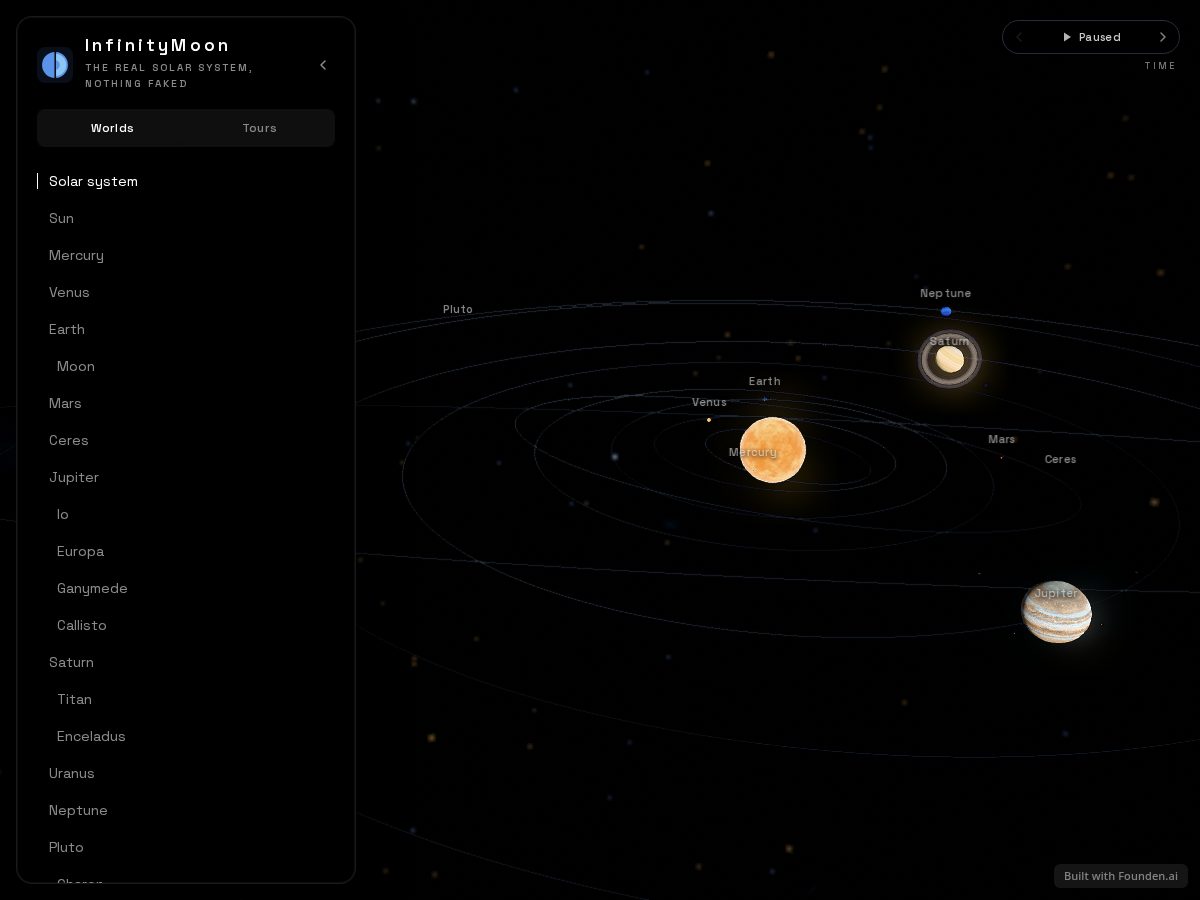The image size is (1200, 900).
Task: Step time backward with the left arrow
Action: pos(1020,37)
